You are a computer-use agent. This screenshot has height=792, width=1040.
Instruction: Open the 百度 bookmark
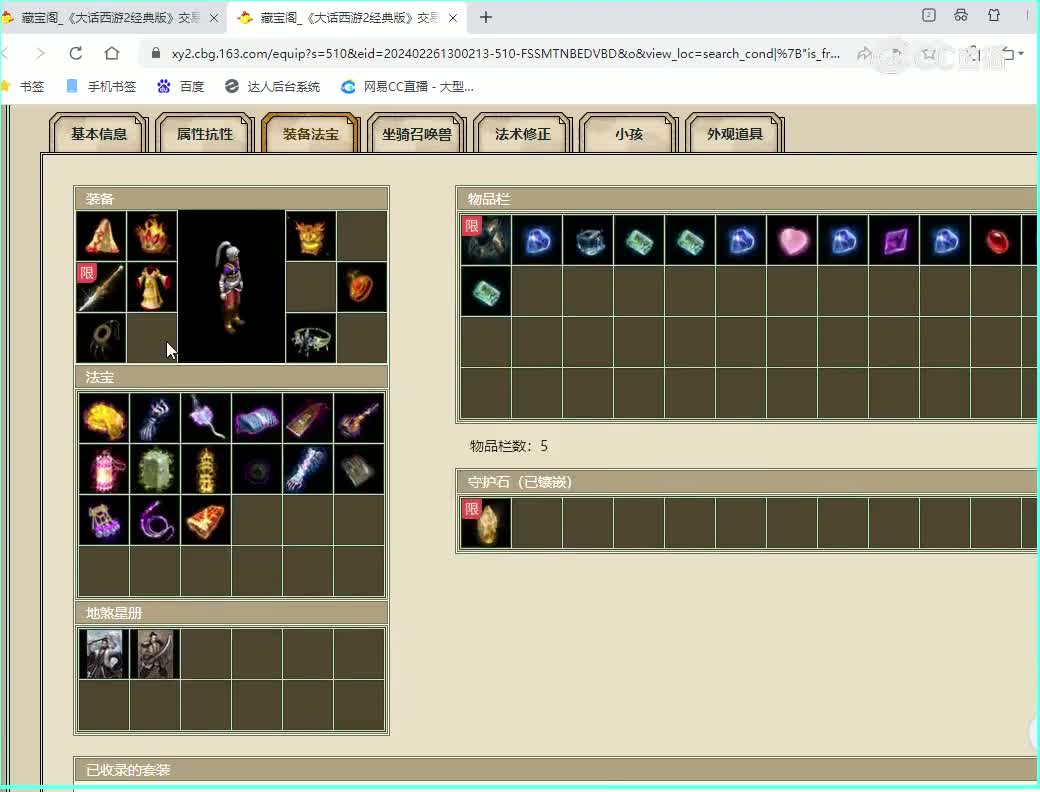(x=181, y=86)
